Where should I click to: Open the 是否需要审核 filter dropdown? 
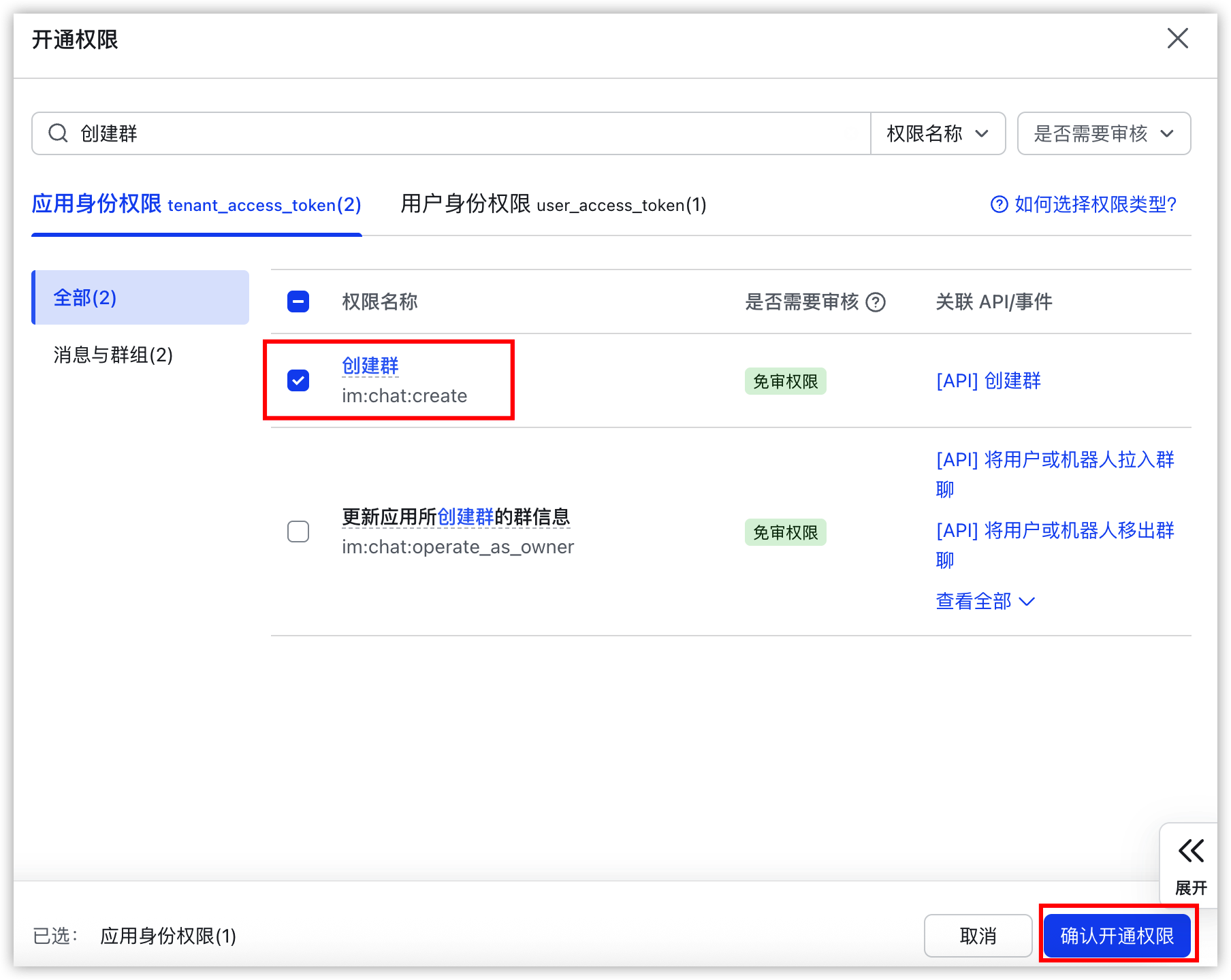(1104, 133)
